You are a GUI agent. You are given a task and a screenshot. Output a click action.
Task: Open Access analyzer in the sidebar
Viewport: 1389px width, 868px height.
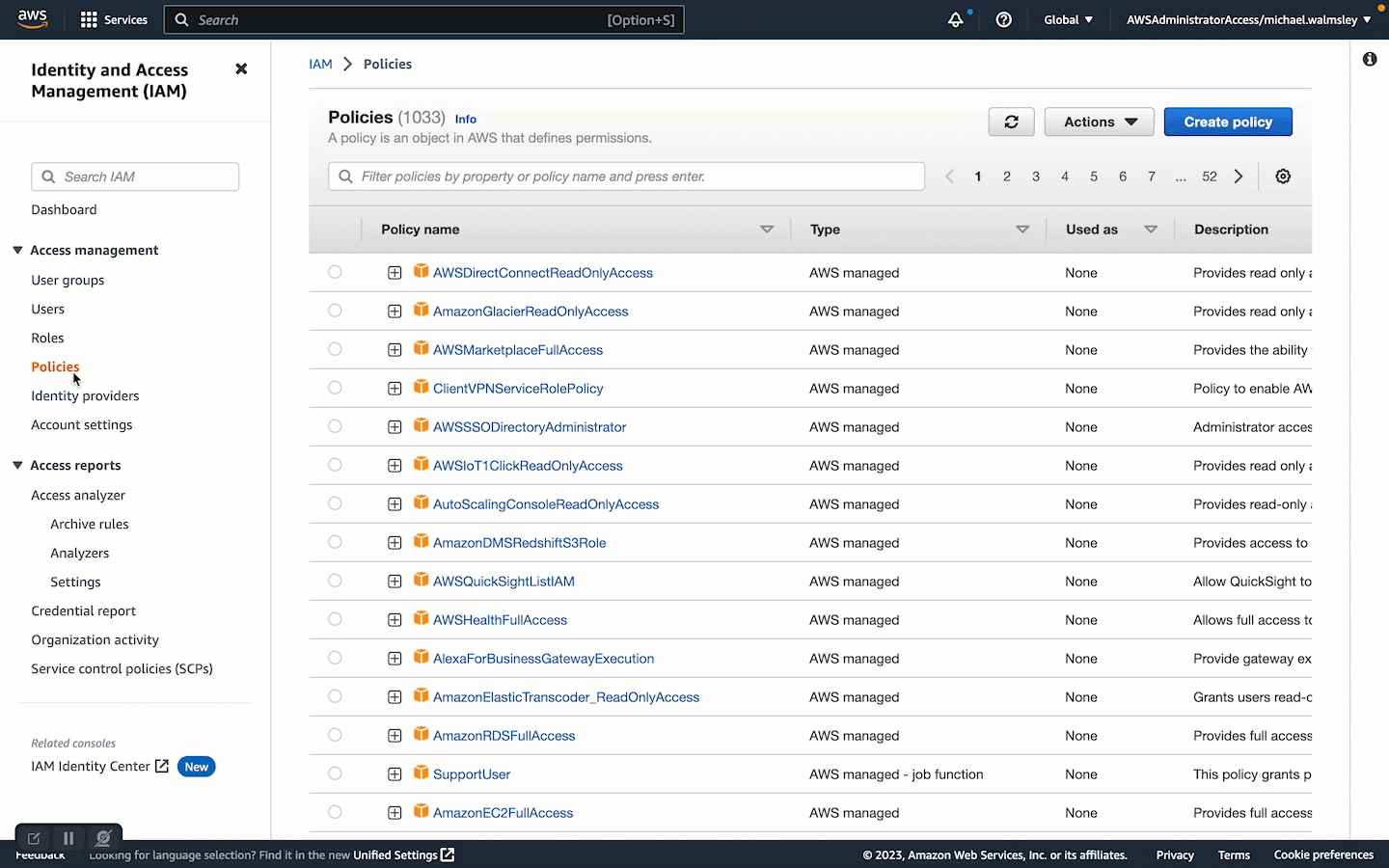[x=78, y=495]
